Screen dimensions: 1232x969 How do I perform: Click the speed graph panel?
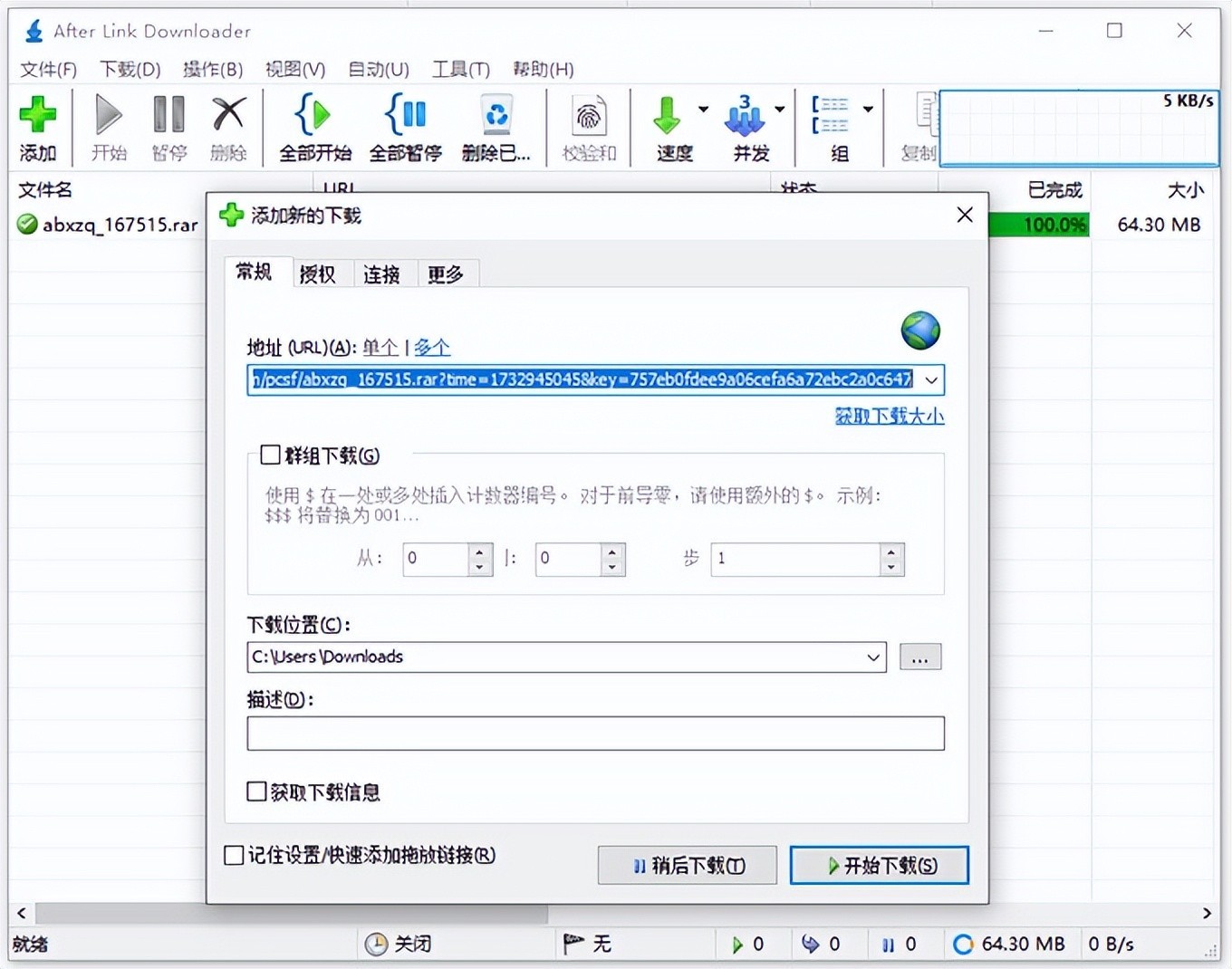pyautogui.click(x=1079, y=128)
